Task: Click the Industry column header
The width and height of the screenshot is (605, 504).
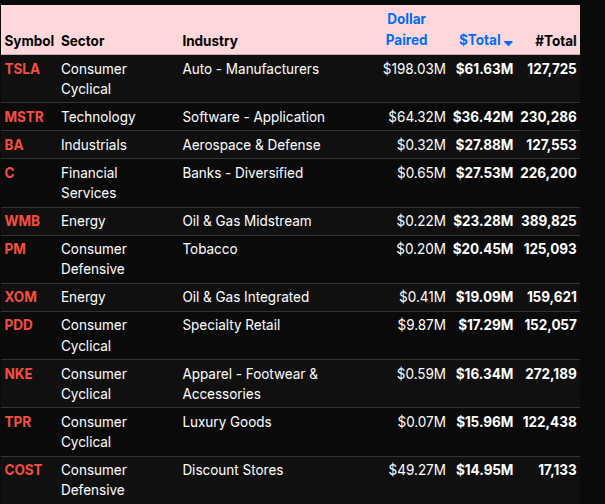Action: pos(210,41)
